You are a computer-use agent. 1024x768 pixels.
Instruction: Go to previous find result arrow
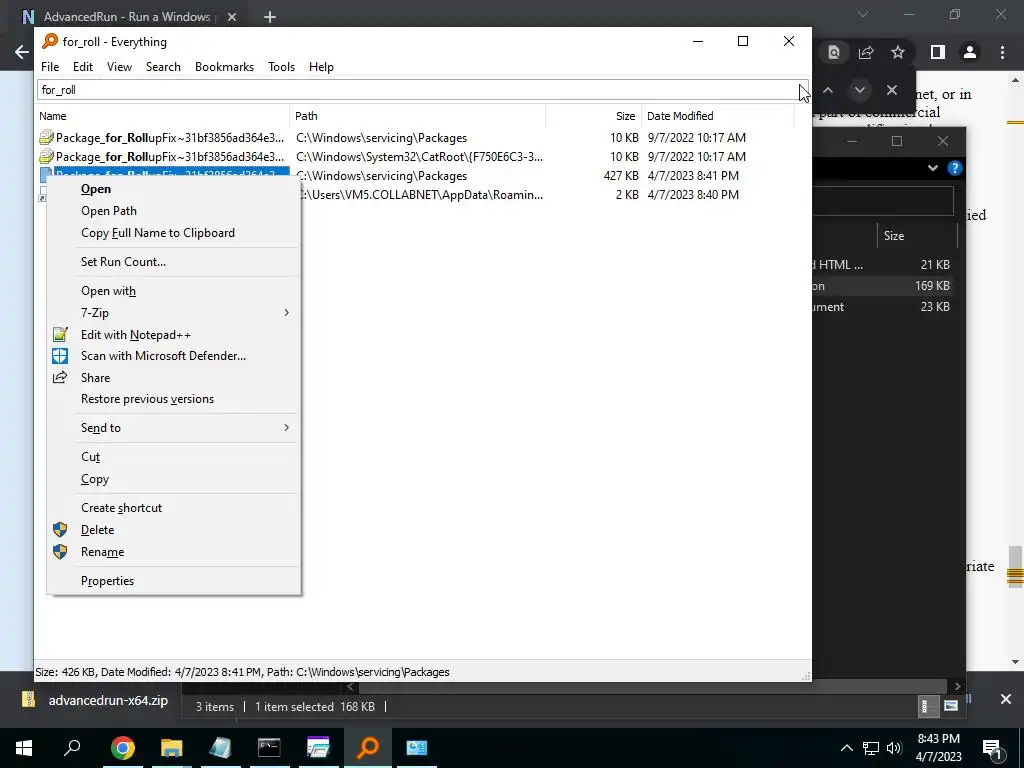pyautogui.click(x=828, y=90)
